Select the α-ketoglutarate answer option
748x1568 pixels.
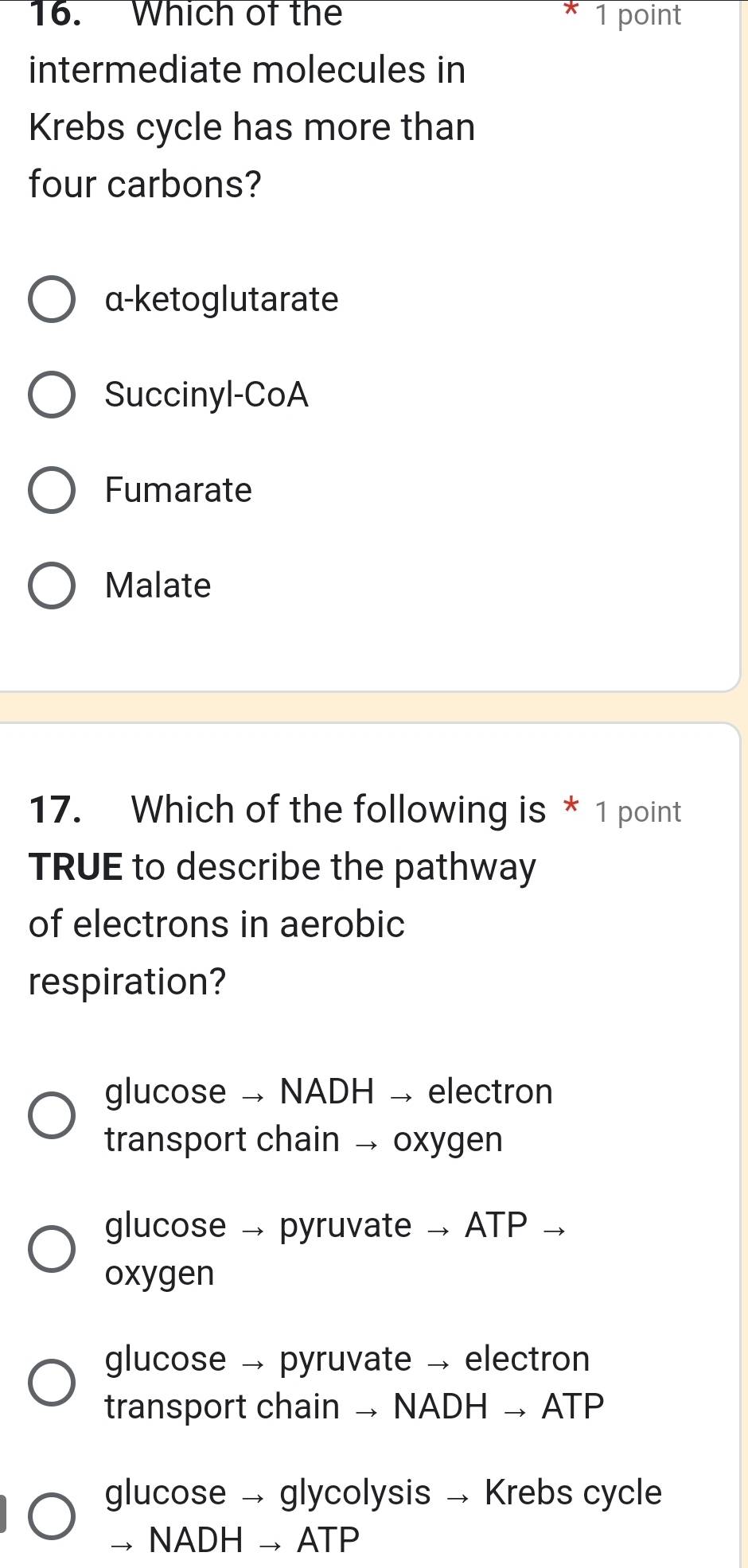53,300
